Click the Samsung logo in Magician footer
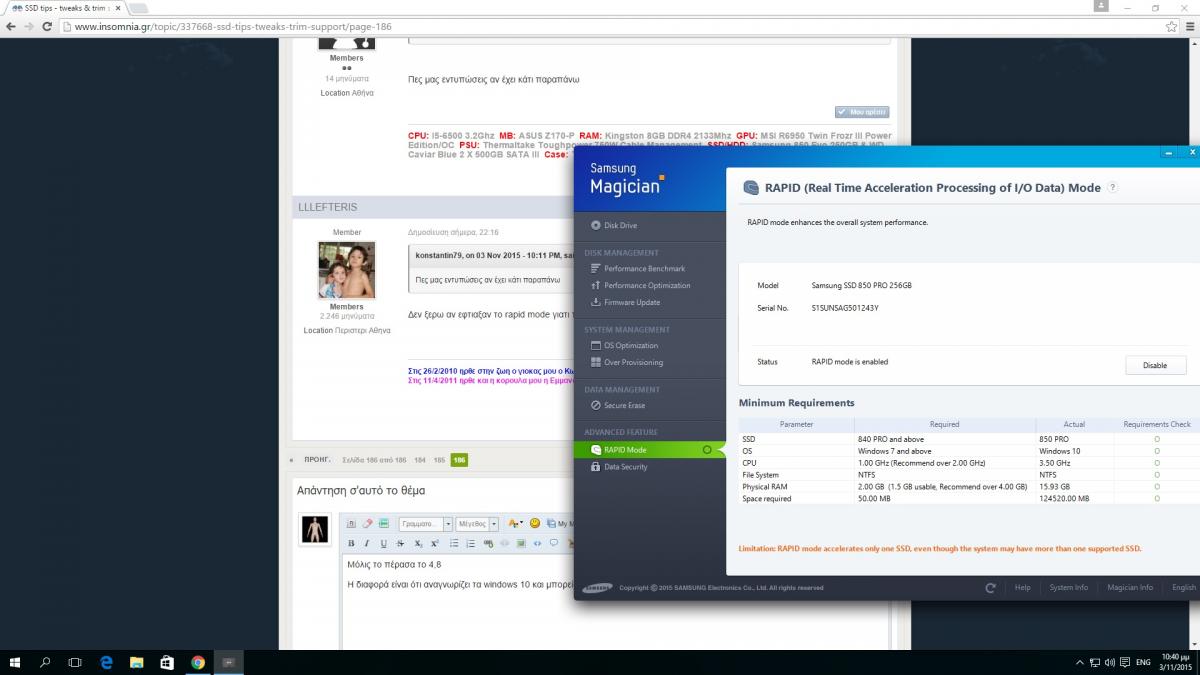This screenshot has height=675, width=1200. pyautogui.click(x=598, y=588)
